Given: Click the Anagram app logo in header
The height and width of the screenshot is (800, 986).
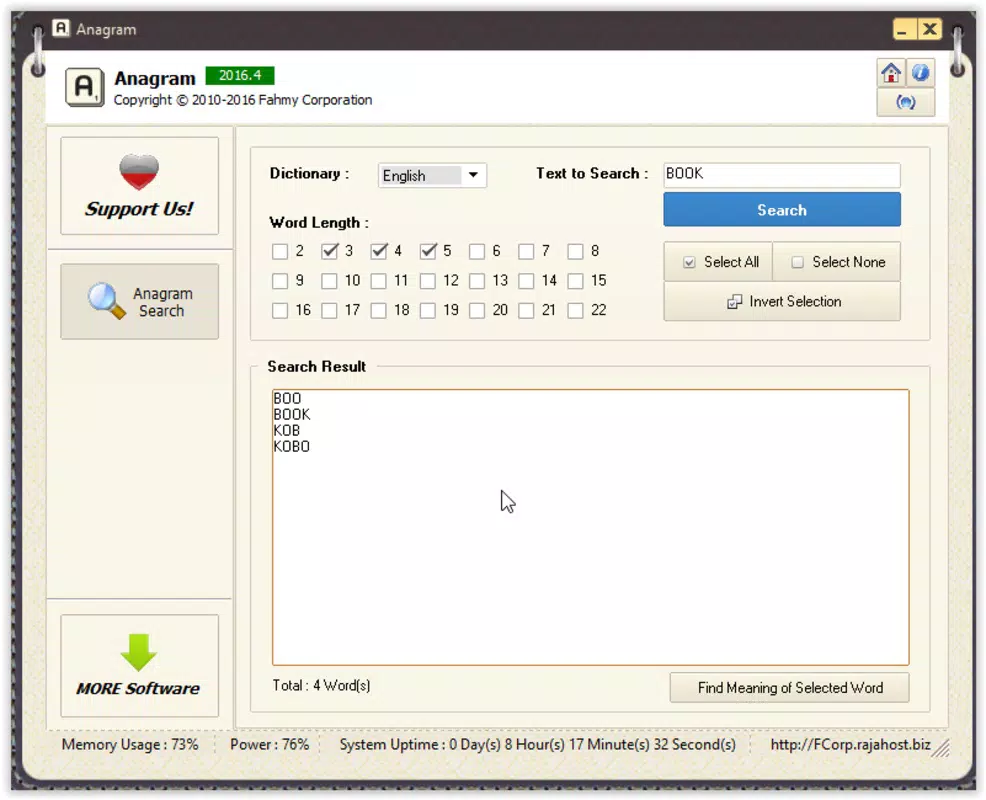Looking at the screenshot, I should [84, 87].
